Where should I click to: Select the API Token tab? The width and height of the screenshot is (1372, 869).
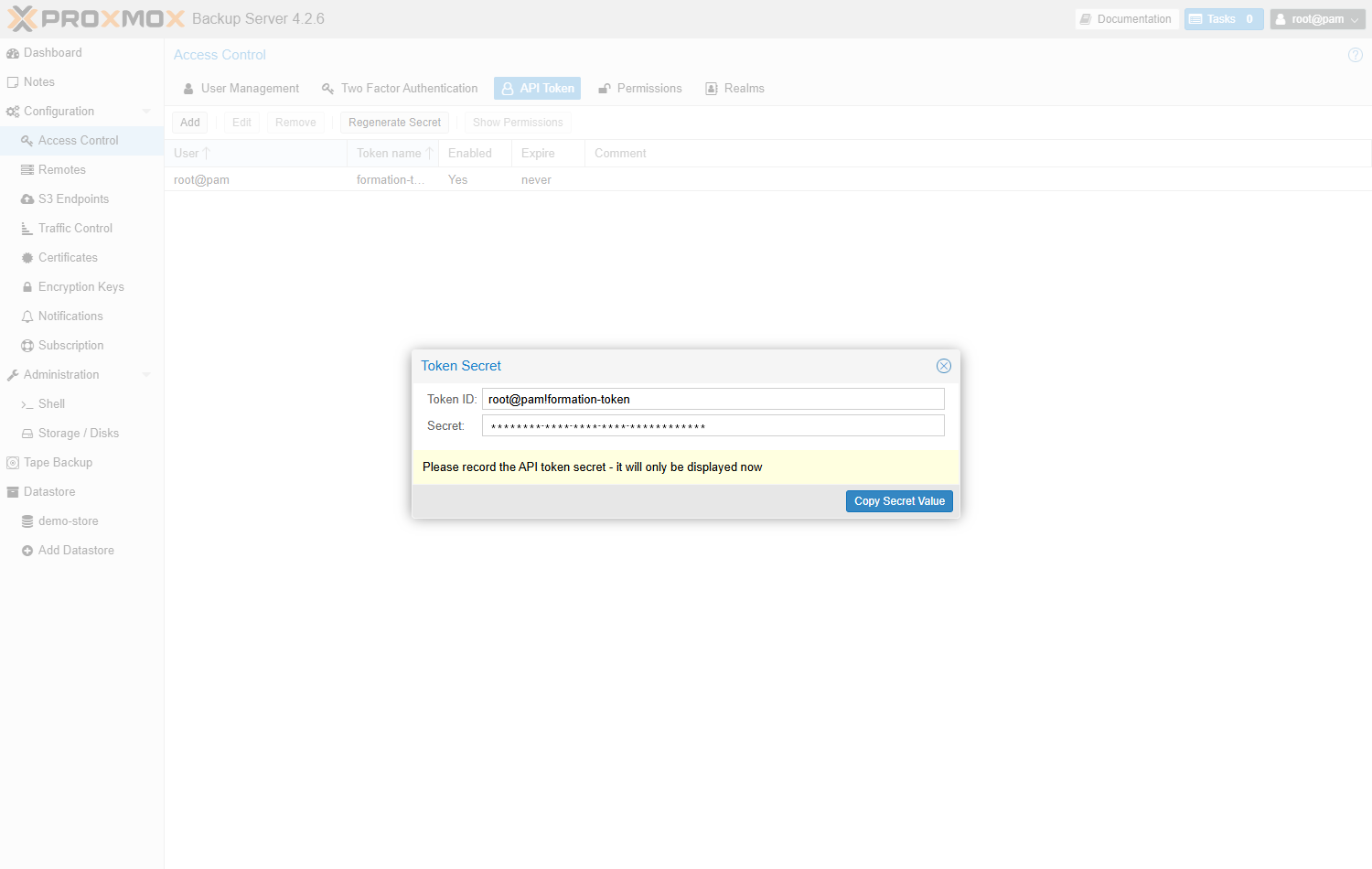tap(538, 89)
